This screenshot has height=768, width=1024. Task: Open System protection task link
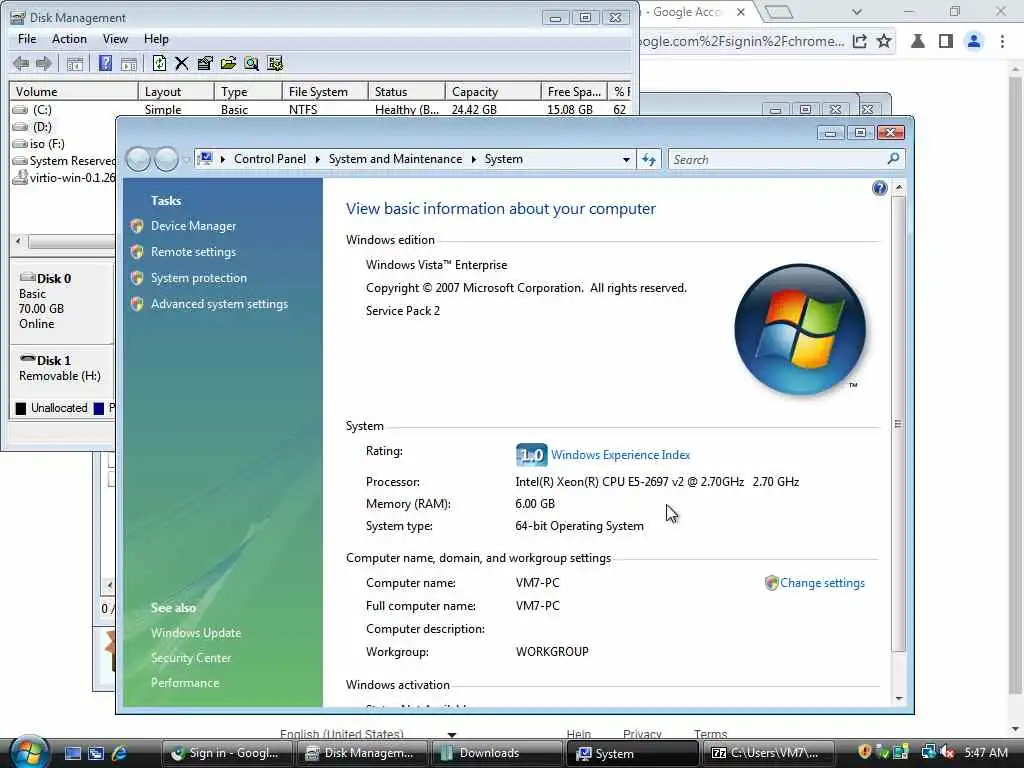coord(199,278)
